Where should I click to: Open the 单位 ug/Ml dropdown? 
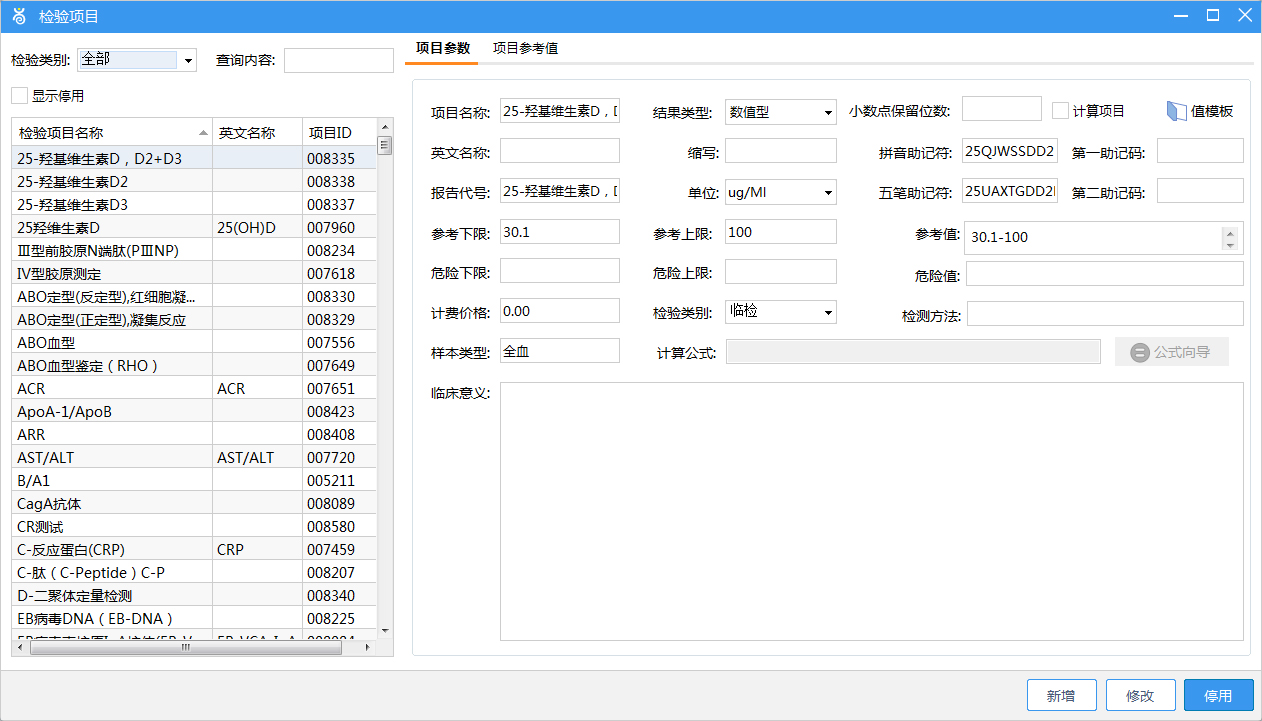click(828, 192)
